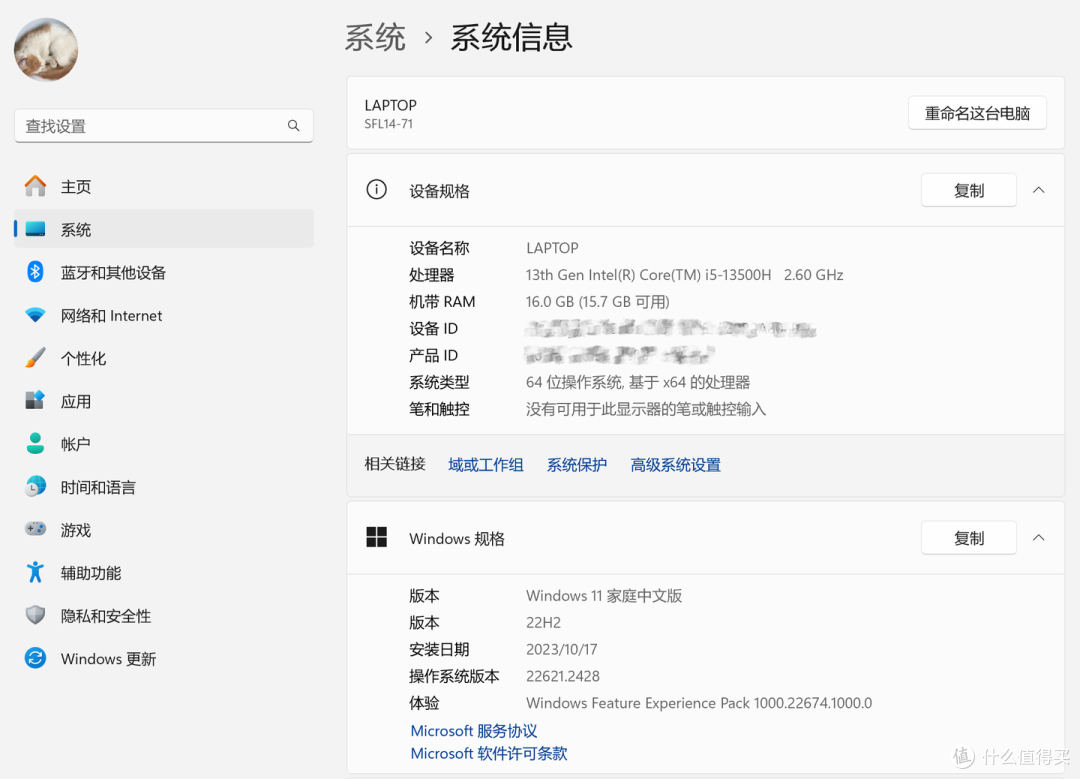Collapse the Windows 规格 section chevron
The height and width of the screenshot is (779, 1080).
coord(1039,538)
